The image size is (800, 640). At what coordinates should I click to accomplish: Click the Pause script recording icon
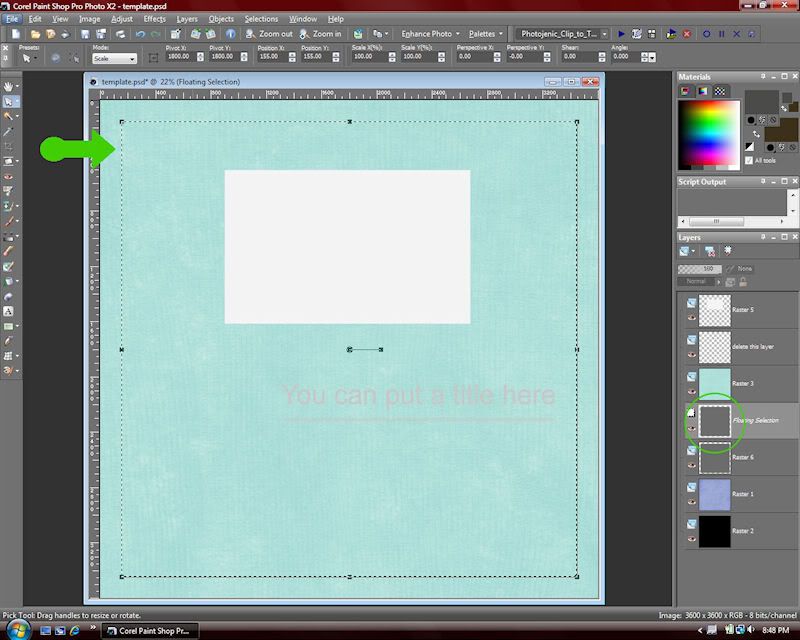[x=721, y=34]
